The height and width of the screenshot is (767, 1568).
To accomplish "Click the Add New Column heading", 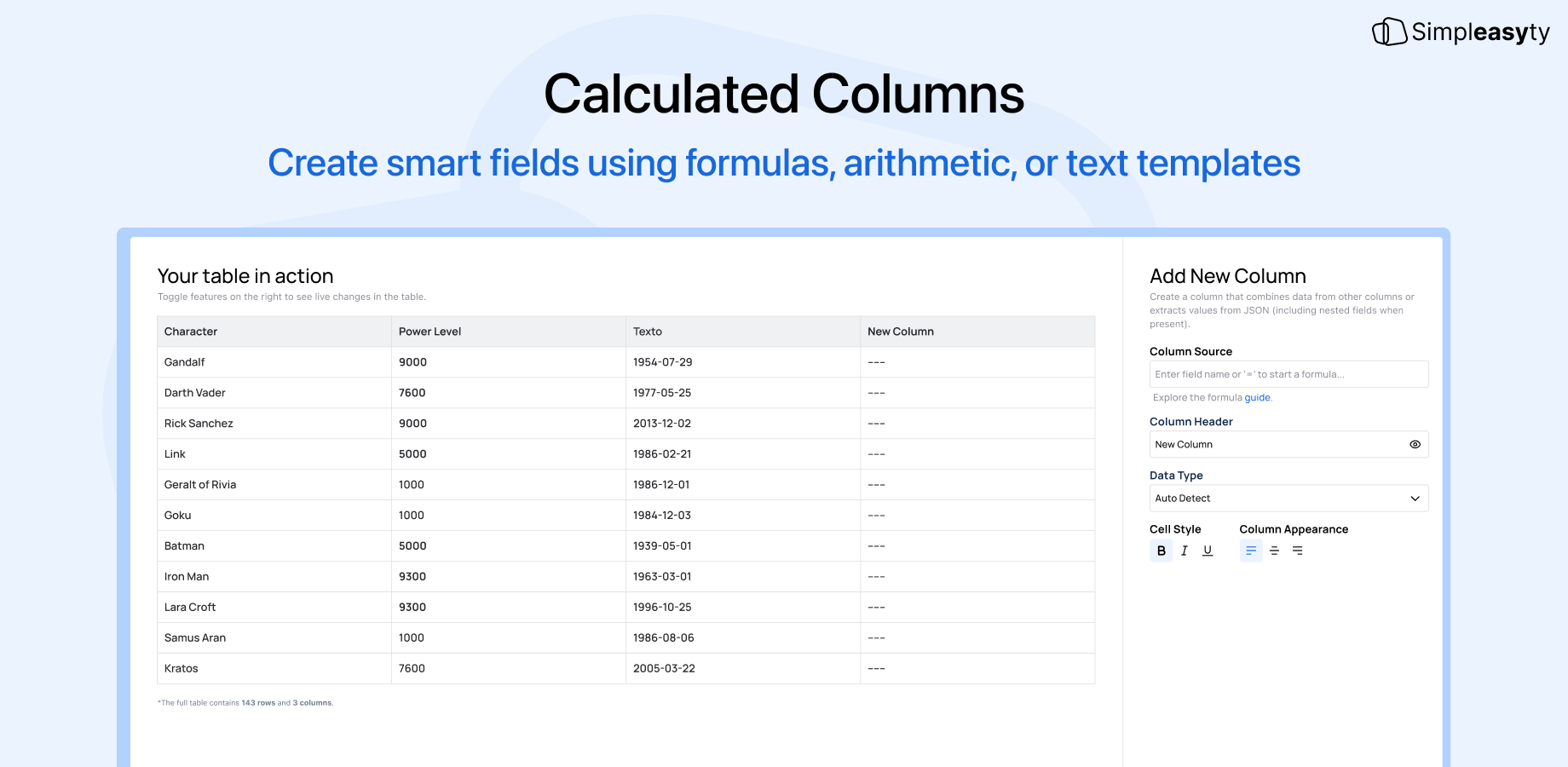I will 1227,275.
